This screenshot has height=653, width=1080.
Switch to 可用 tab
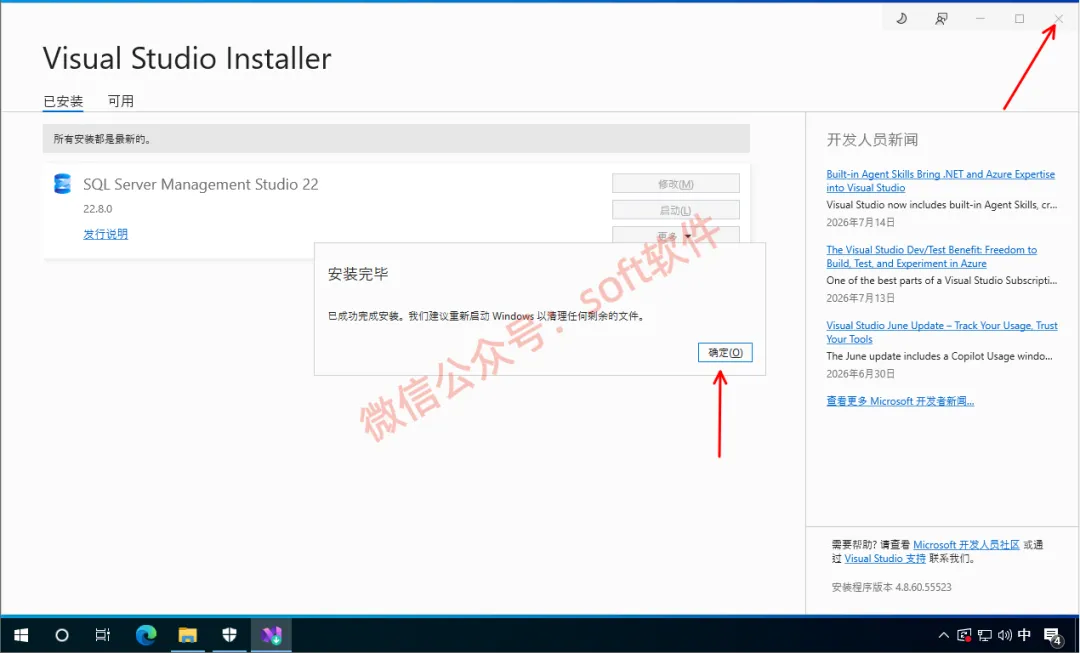[x=121, y=101]
